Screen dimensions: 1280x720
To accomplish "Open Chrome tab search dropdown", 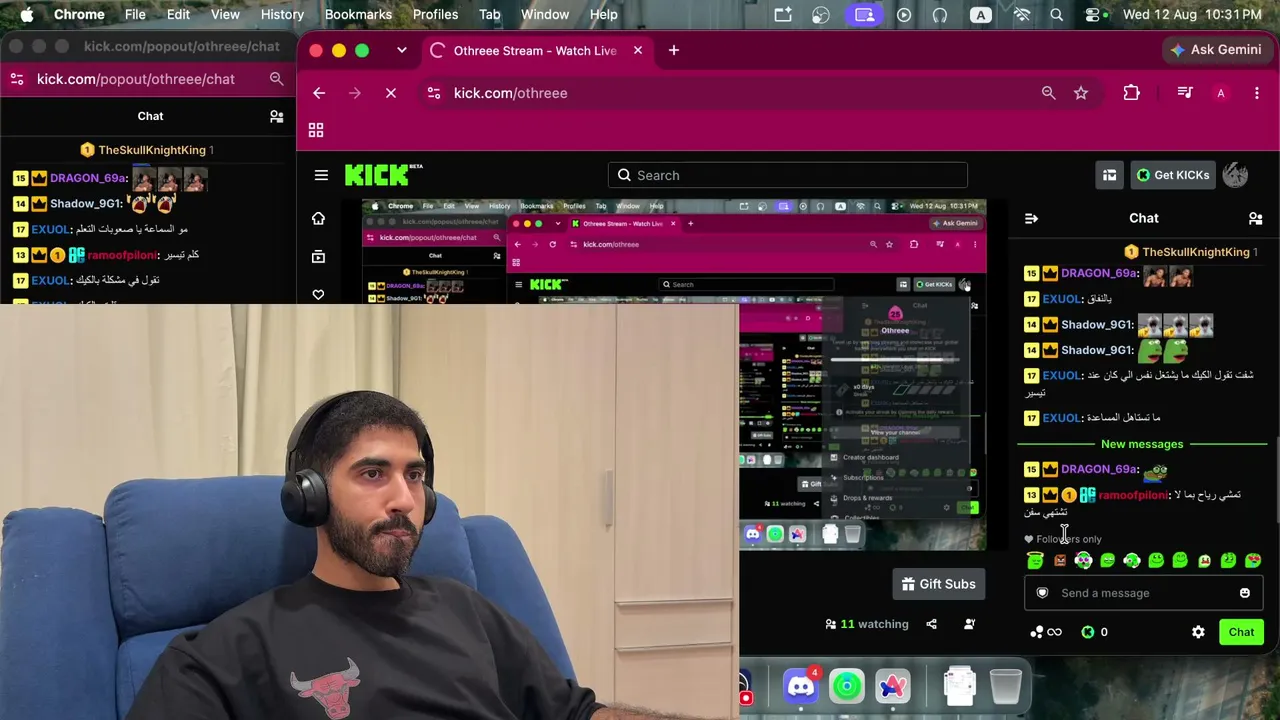I will 402,50.
